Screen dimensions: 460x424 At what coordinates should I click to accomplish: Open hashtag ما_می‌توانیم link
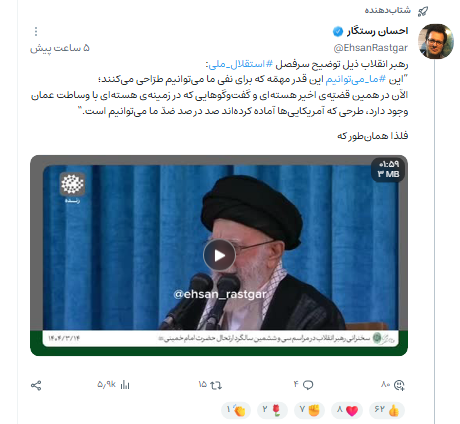tap(355, 79)
